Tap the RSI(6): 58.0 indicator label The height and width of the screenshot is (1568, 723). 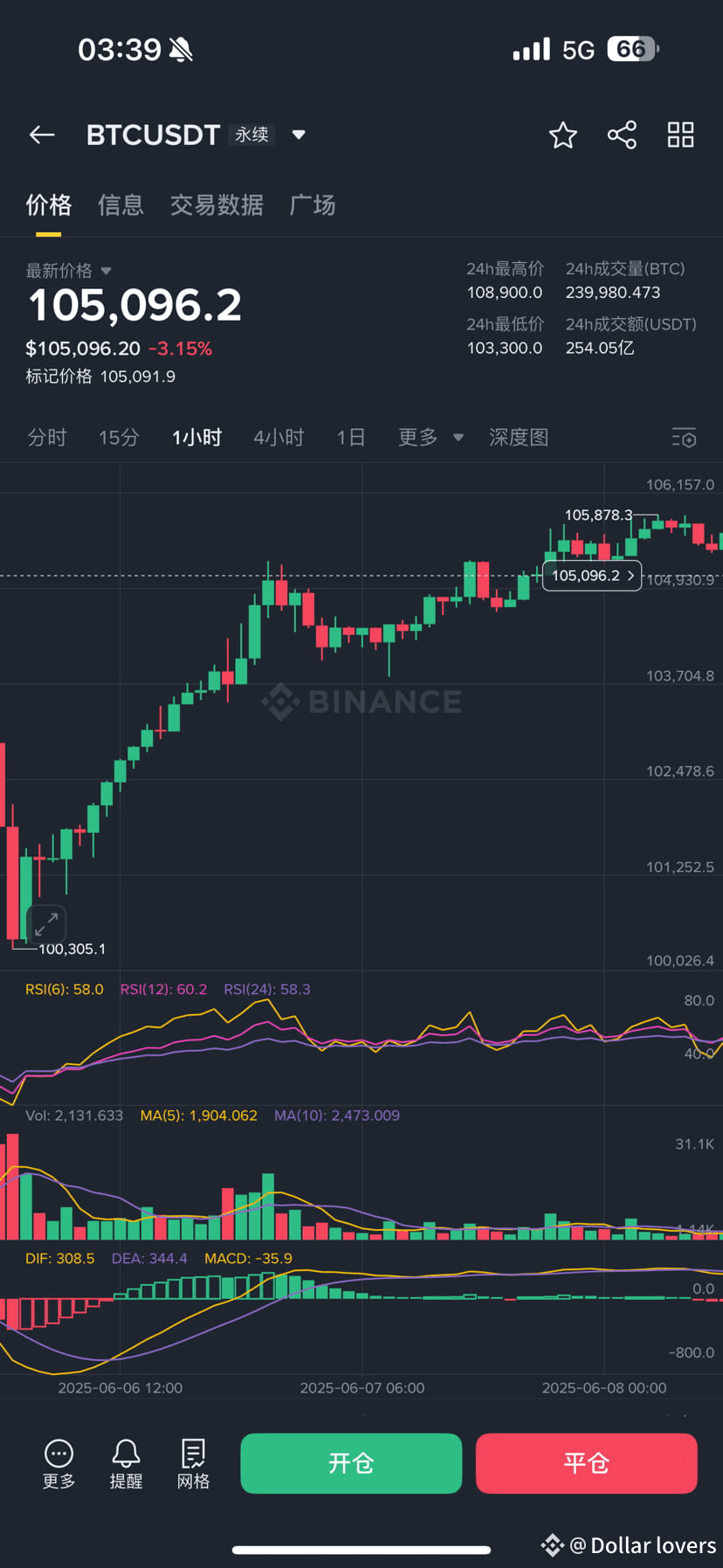[65, 990]
